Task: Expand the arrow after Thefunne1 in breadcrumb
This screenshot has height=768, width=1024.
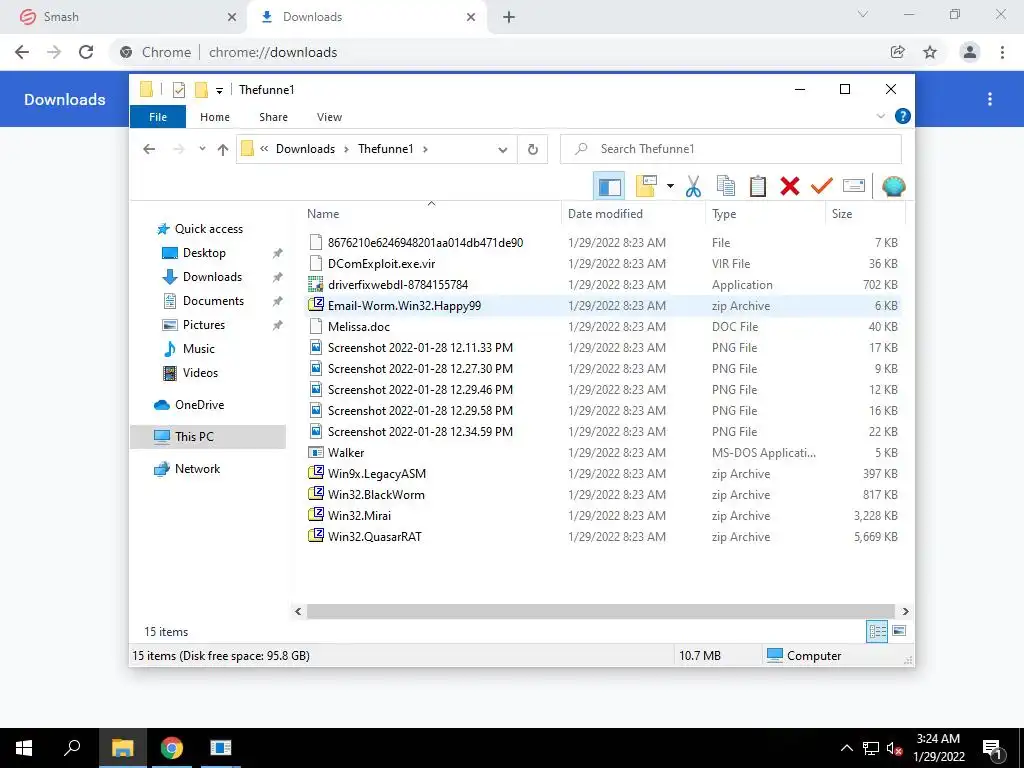Action: click(x=425, y=149)
